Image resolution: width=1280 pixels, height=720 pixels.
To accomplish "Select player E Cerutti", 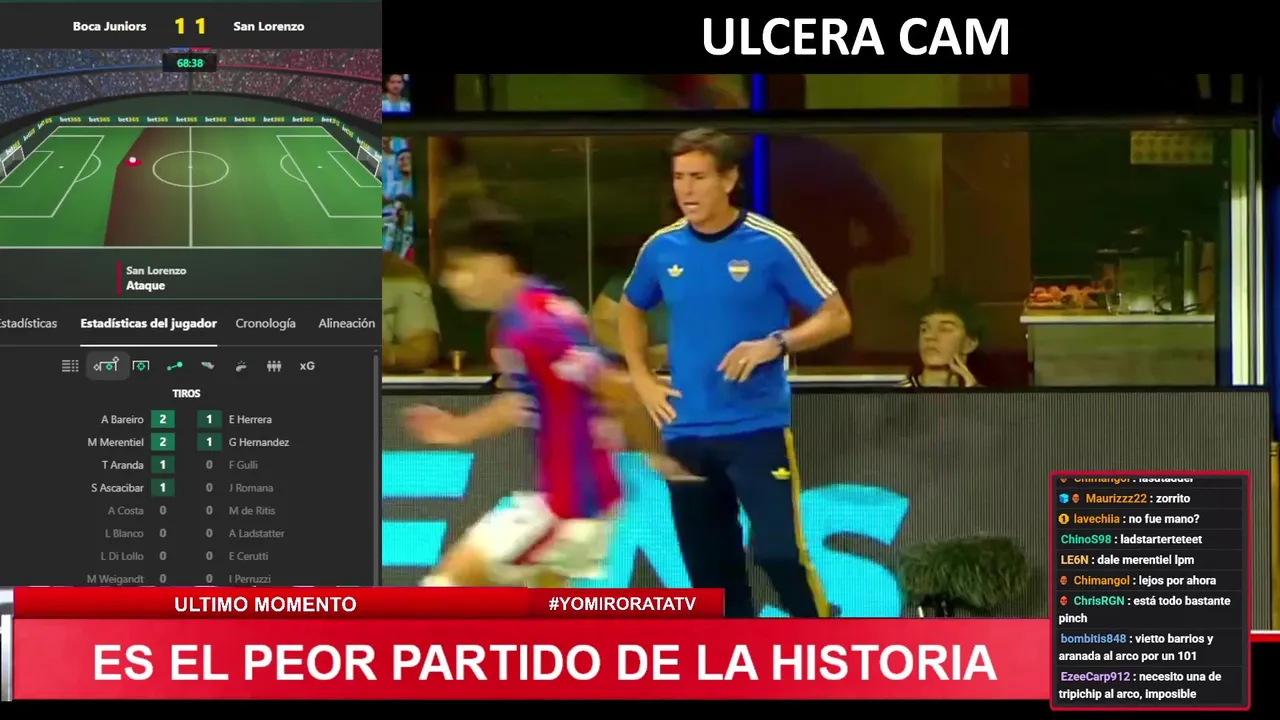I will 248,556.
